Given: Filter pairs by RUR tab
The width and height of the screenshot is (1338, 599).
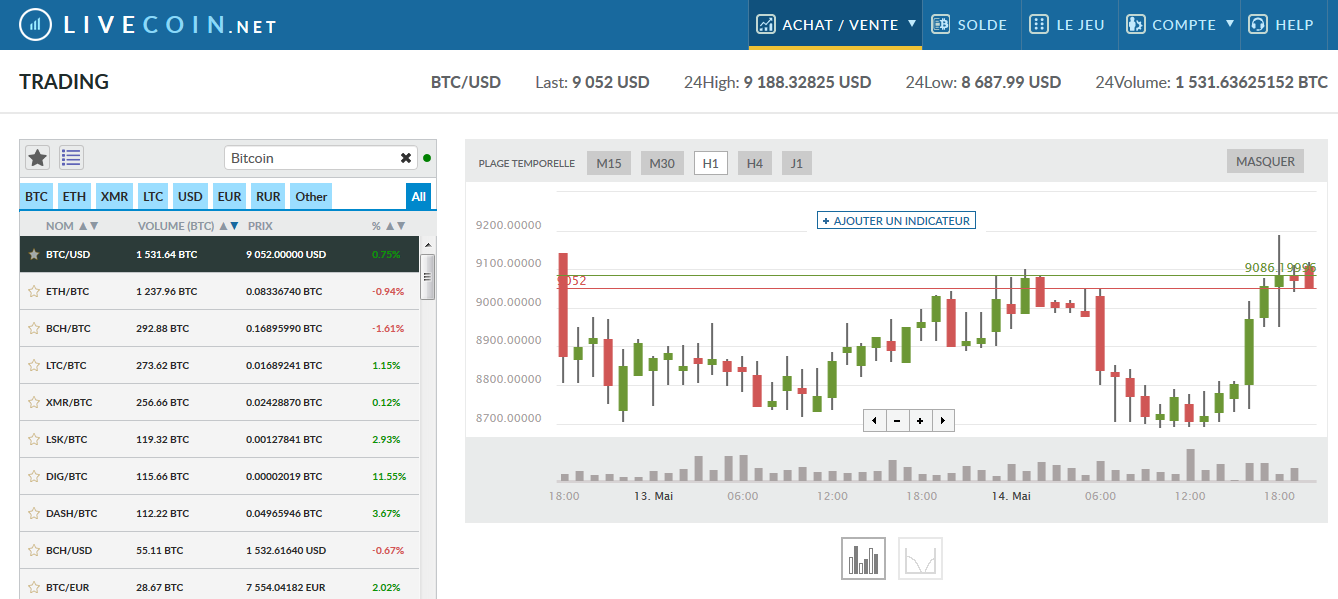Looking at the screenshot, I should 268,196.
